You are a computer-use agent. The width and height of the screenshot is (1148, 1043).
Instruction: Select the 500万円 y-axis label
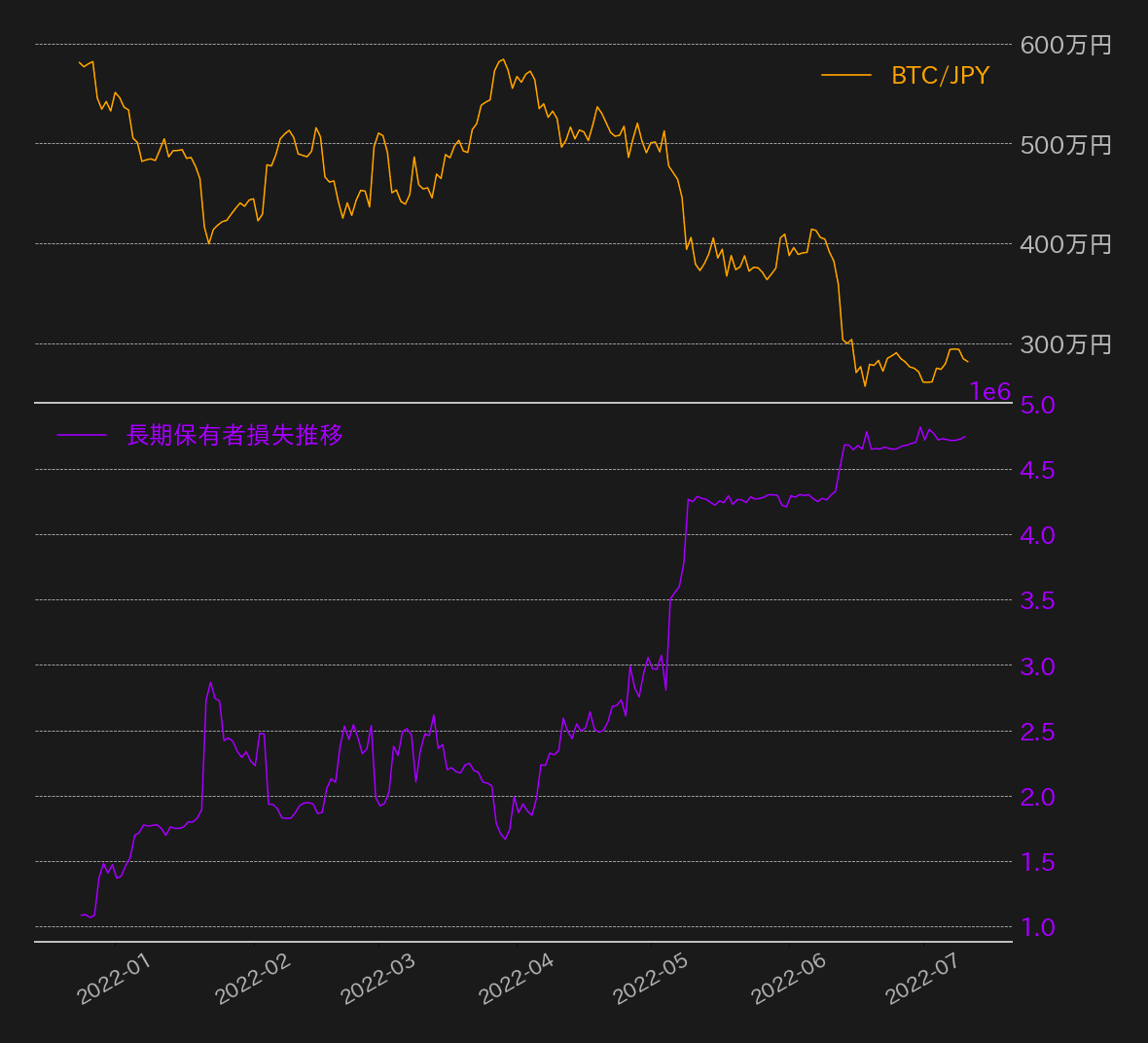tap(1065, 145)
